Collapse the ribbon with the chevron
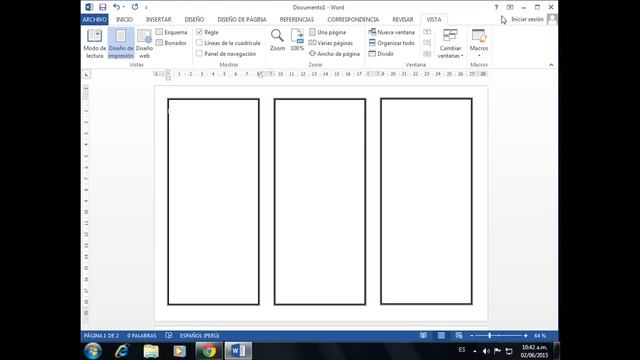Viewport: 640px width, 360px height. click(x=551, y=65)
